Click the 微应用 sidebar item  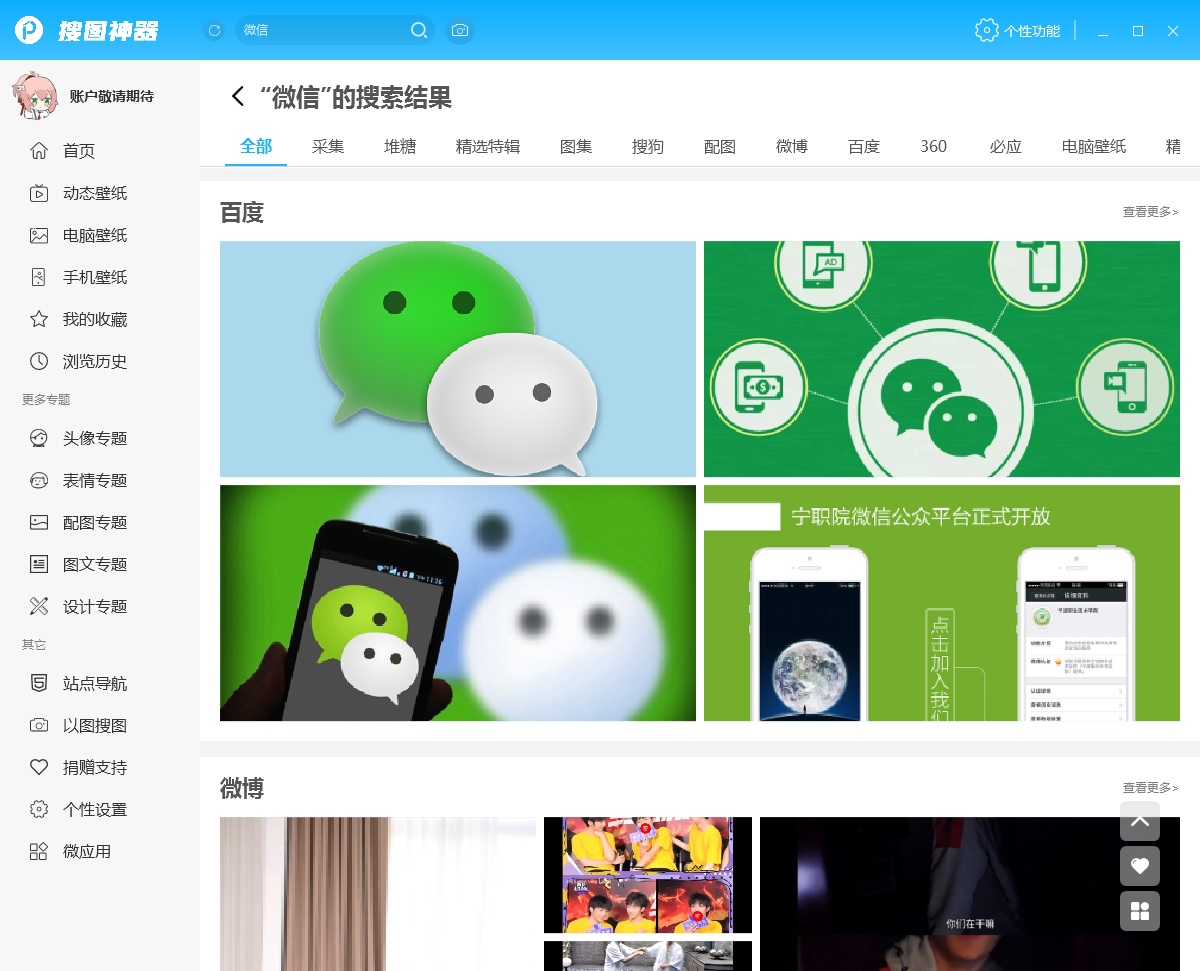click(x=86, y=851)
